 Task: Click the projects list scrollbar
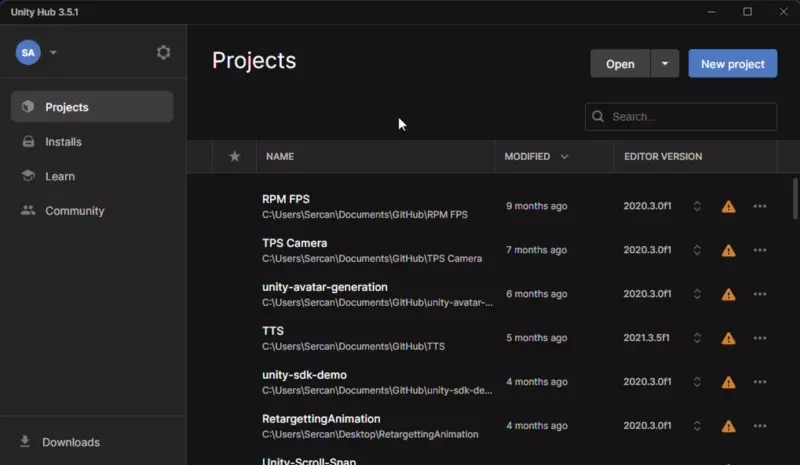[795, 199]
